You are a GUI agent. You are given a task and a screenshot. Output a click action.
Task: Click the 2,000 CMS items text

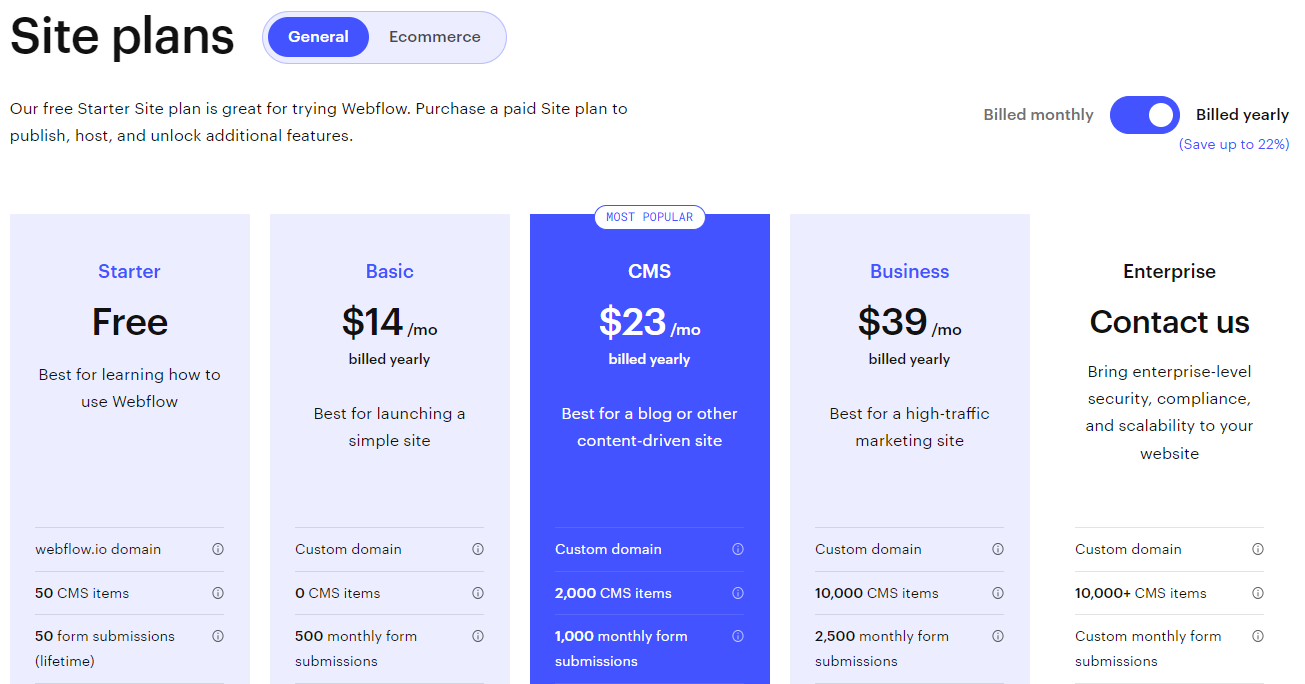pyautogui.click(x=613, y=593)
